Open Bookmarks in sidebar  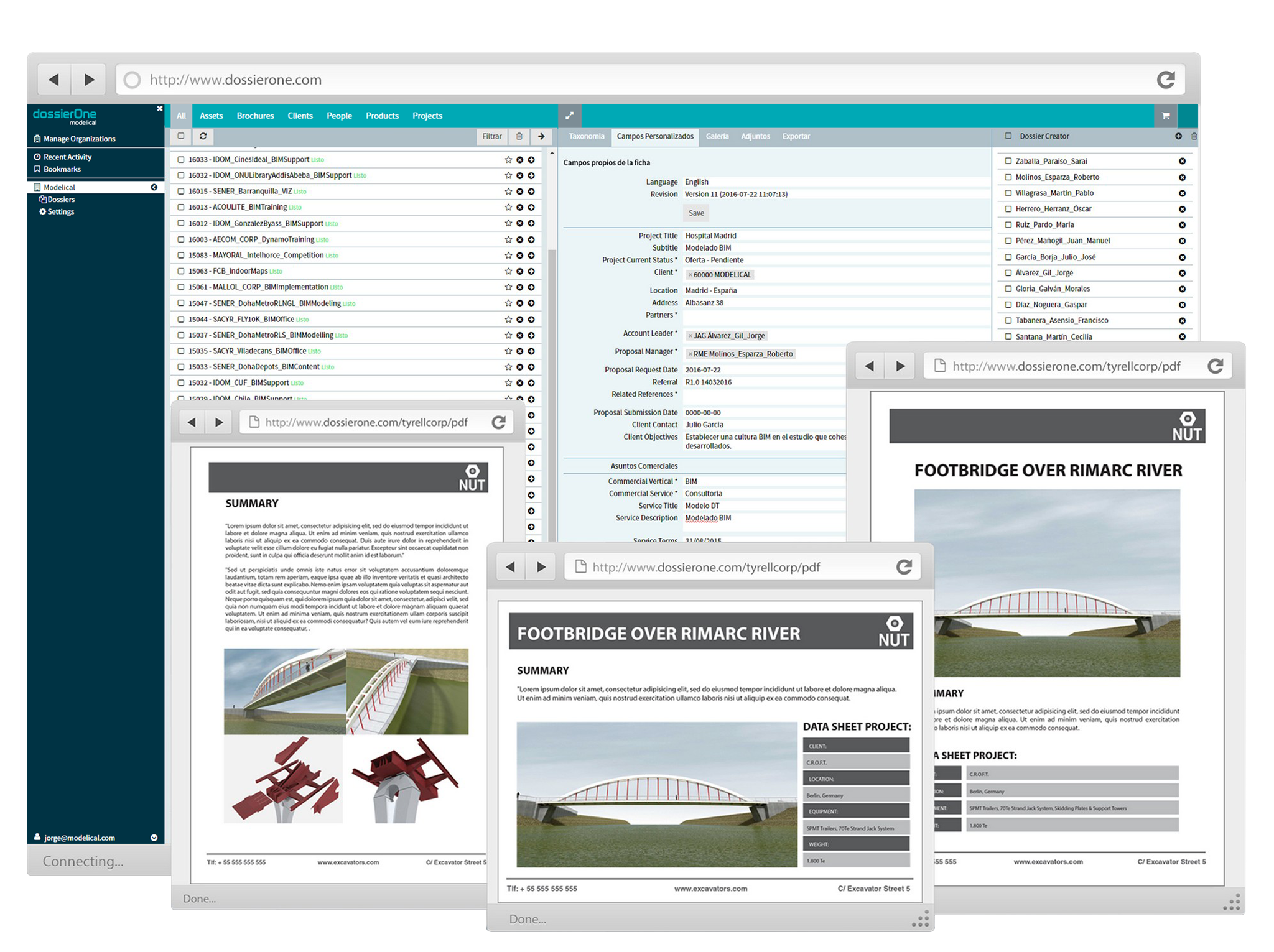coord(57,169)
